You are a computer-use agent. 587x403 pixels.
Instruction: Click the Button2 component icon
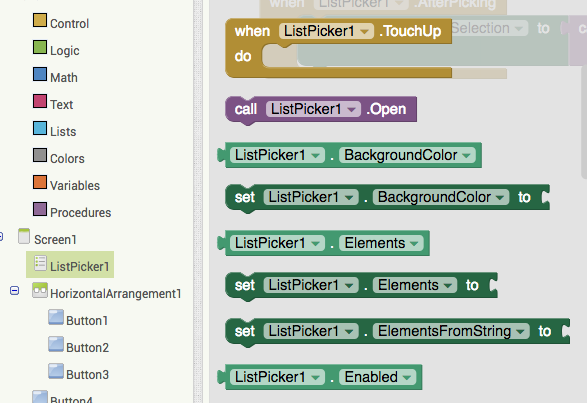pos(56,344)
